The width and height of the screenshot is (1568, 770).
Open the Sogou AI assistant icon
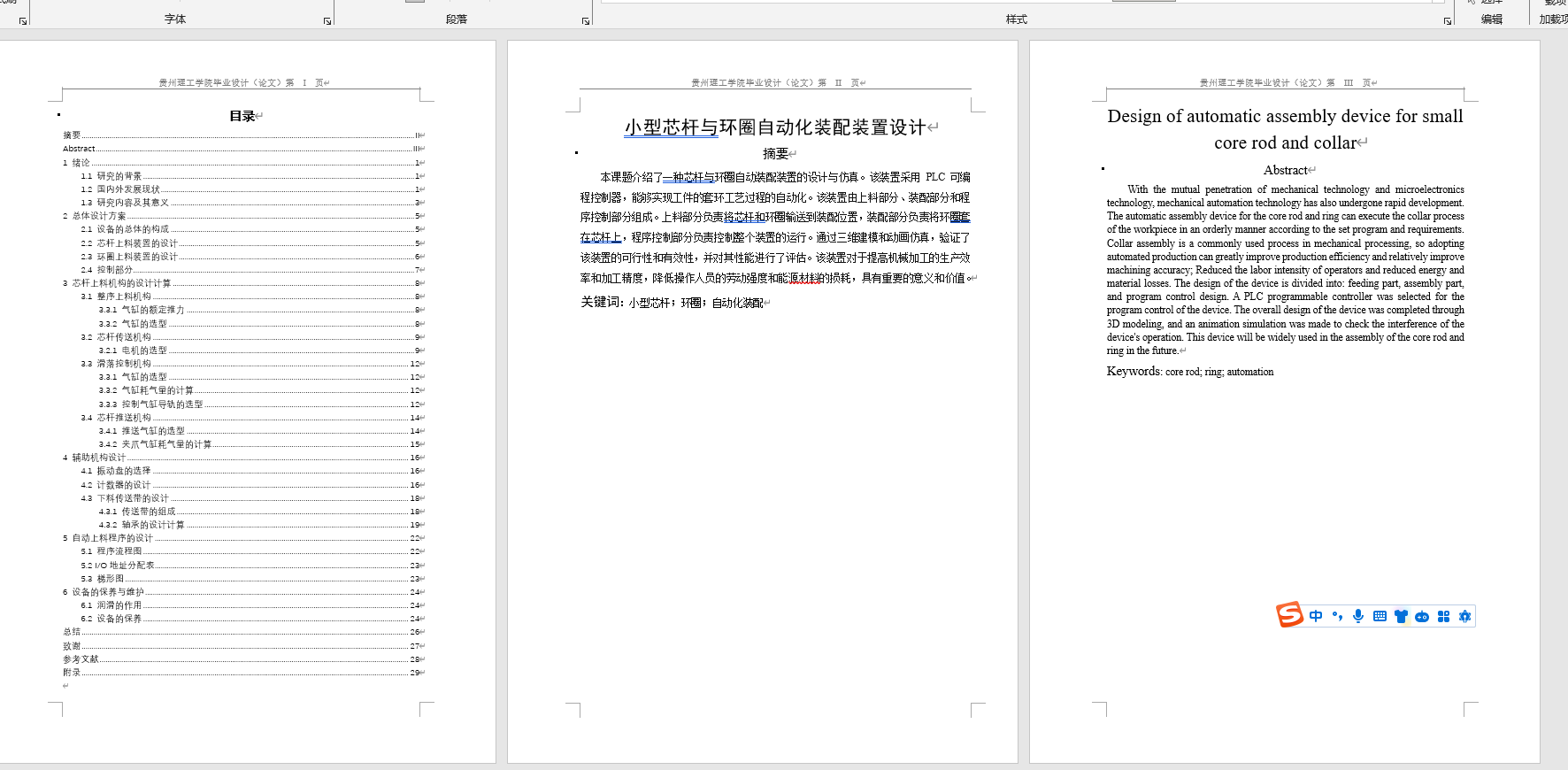[1464, 616]
